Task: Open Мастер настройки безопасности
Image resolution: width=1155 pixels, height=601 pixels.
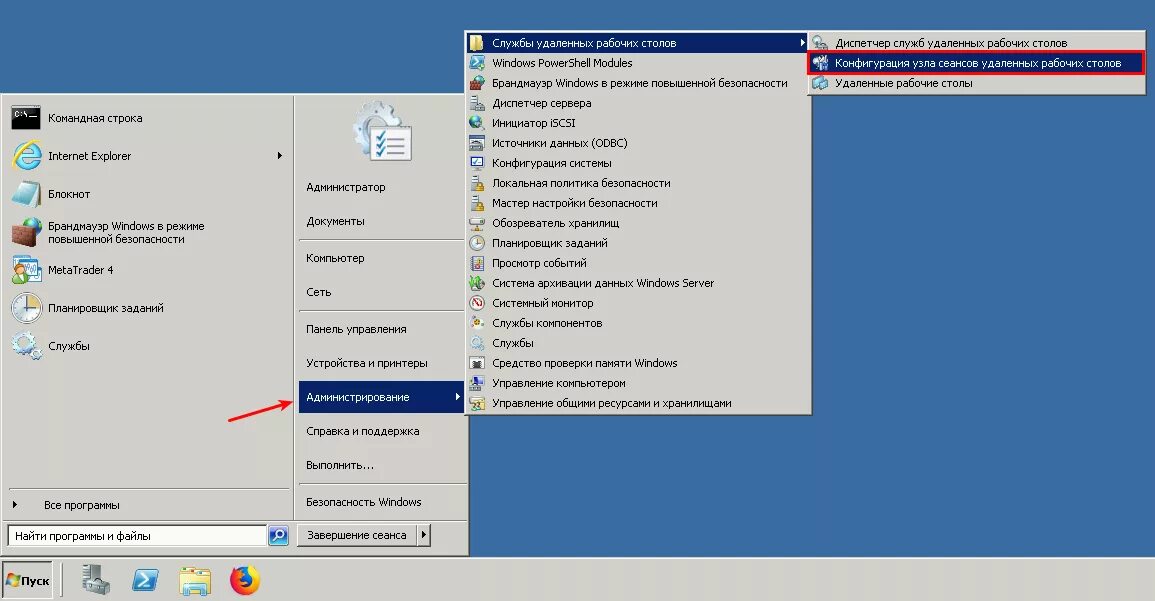Action: coord(575,203)
